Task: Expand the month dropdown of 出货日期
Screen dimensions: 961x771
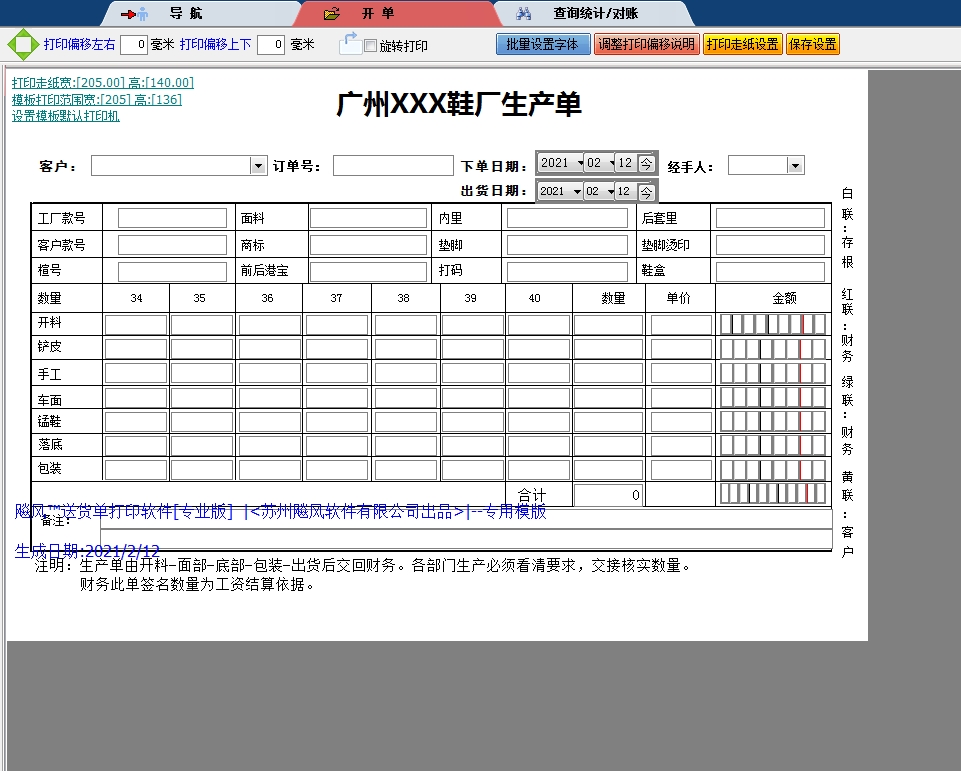Action: coord(609,190)
